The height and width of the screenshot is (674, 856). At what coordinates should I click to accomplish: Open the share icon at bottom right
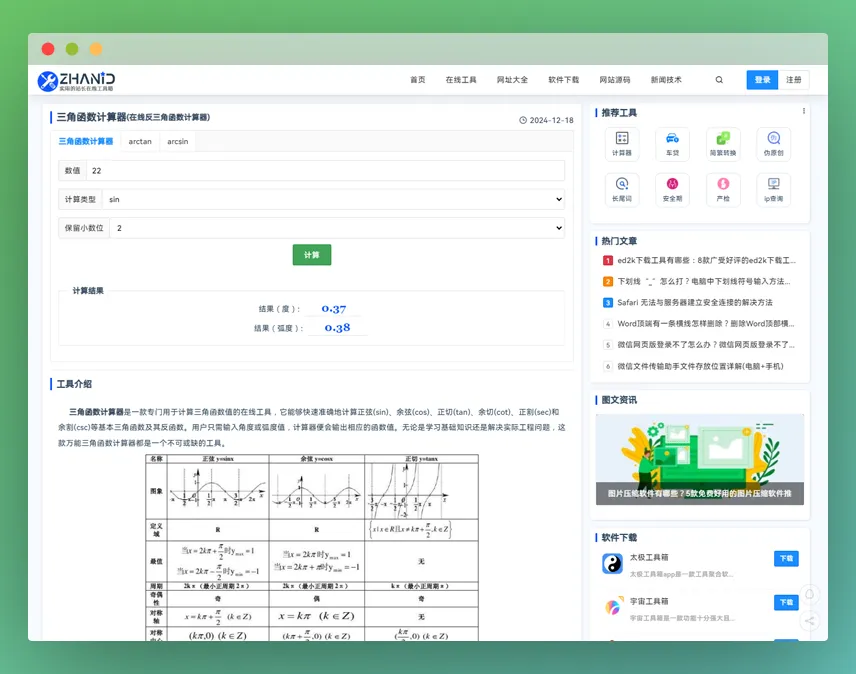810,622
